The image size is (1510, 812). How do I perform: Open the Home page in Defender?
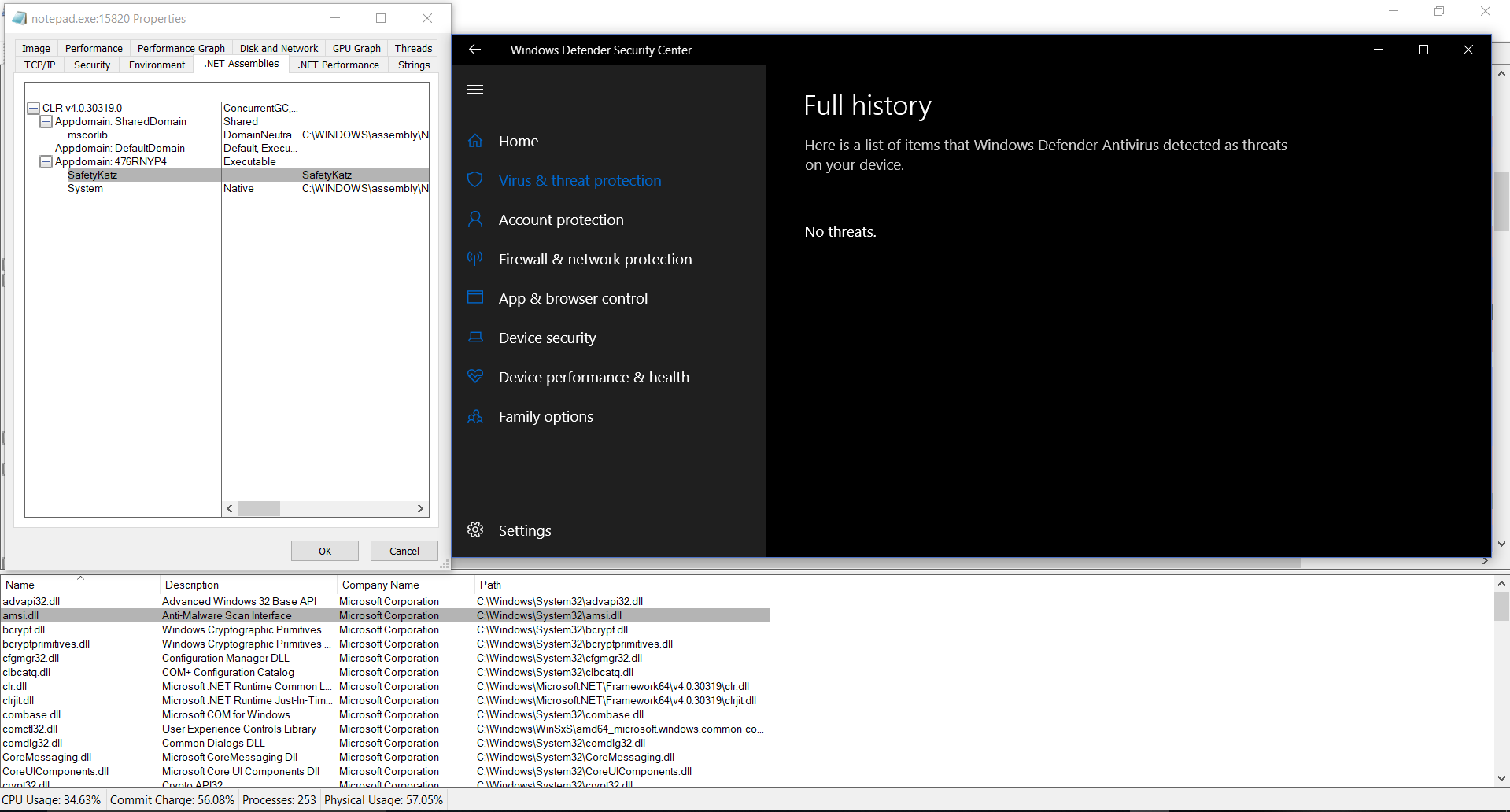519,142
